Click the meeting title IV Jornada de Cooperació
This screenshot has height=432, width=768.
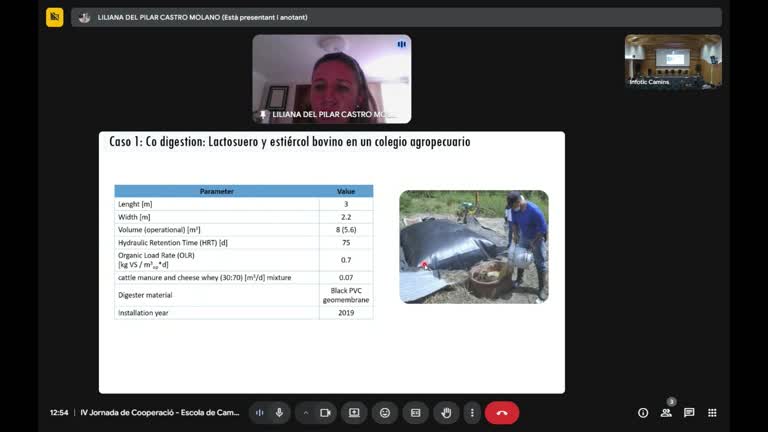pyautogui.click(x=160, y=412)
